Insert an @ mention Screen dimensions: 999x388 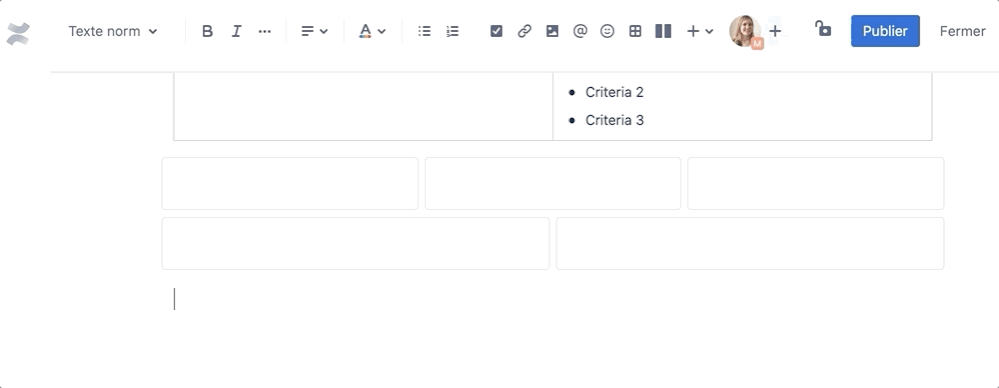click(580, 31)
